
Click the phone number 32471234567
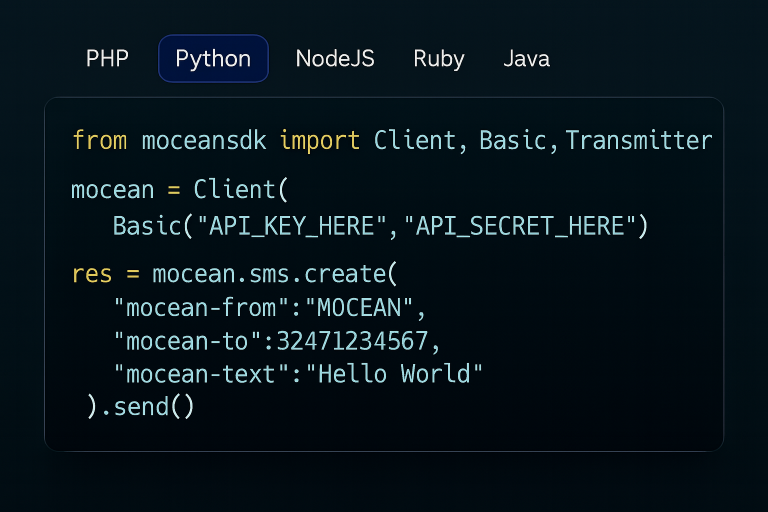(x=354, y=341)
